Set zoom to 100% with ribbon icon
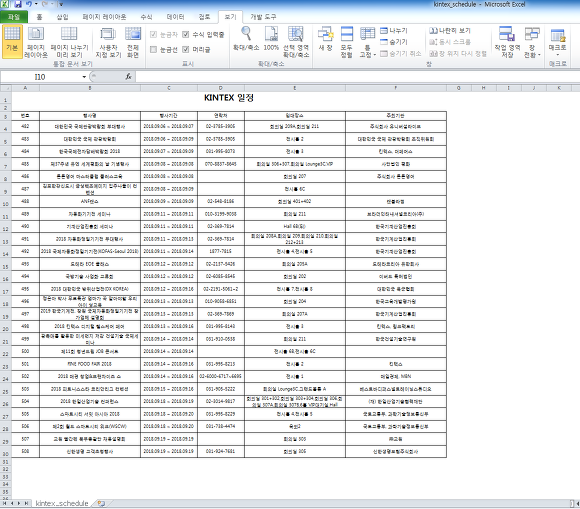Viewport: 580px width, 509px height. (x=271, y=38)
